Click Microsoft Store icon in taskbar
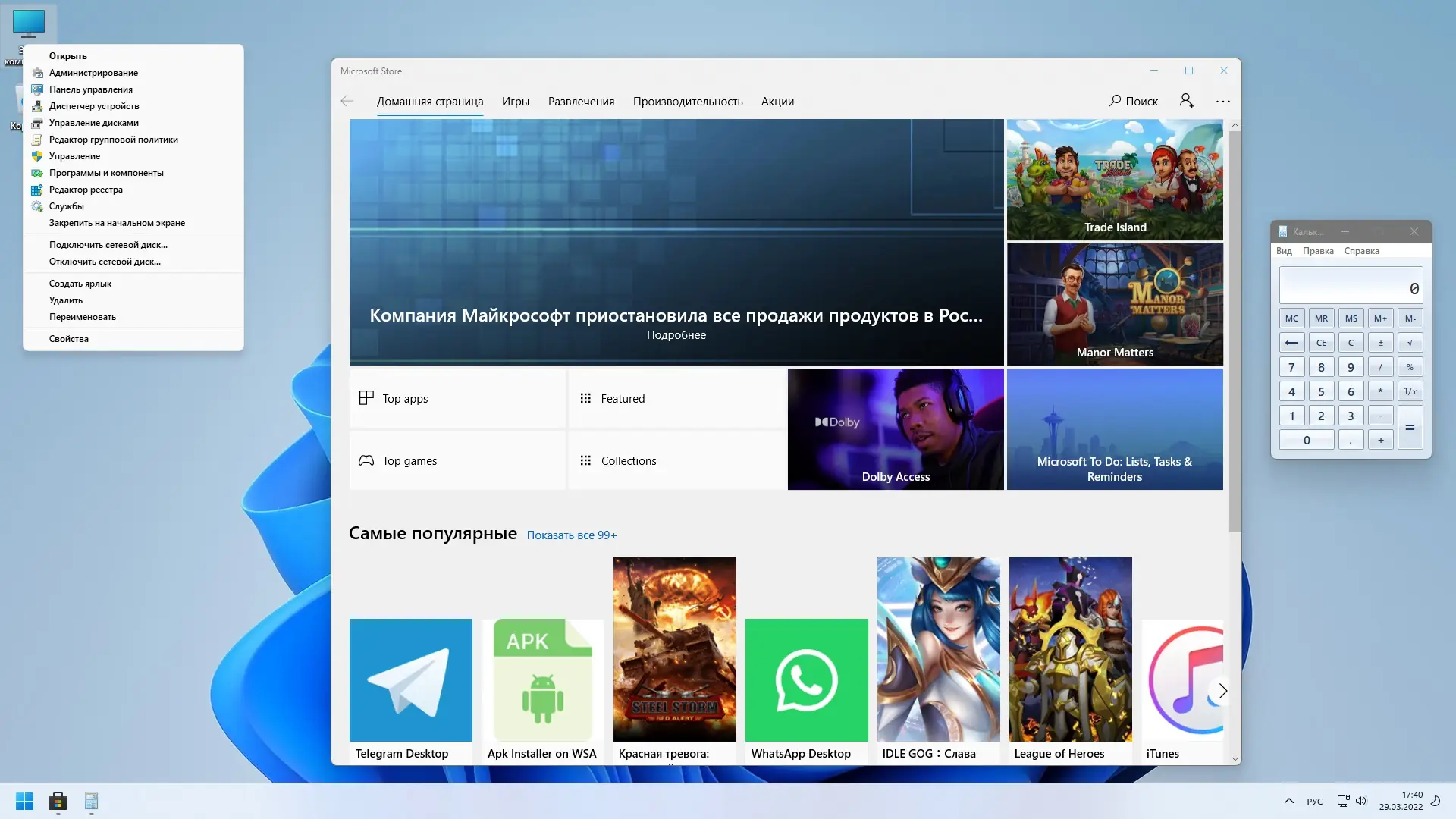Viewport: 1456px width, 819px height. click(x=58, y=801)
